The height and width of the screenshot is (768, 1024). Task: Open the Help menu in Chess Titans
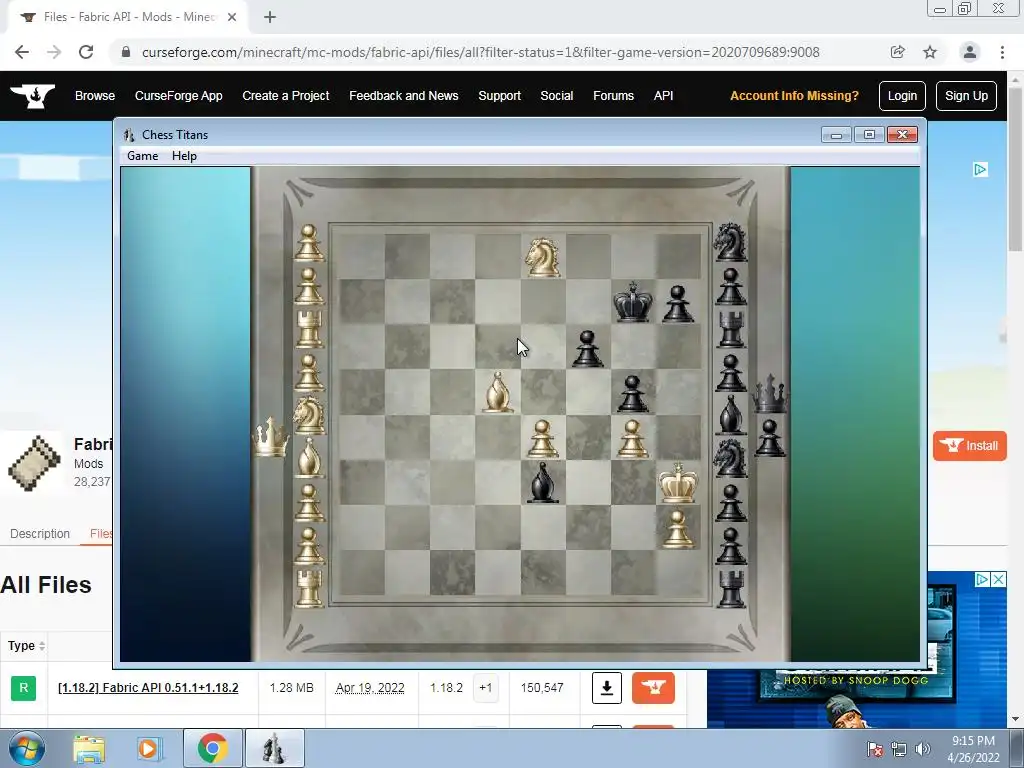[184, 156]
